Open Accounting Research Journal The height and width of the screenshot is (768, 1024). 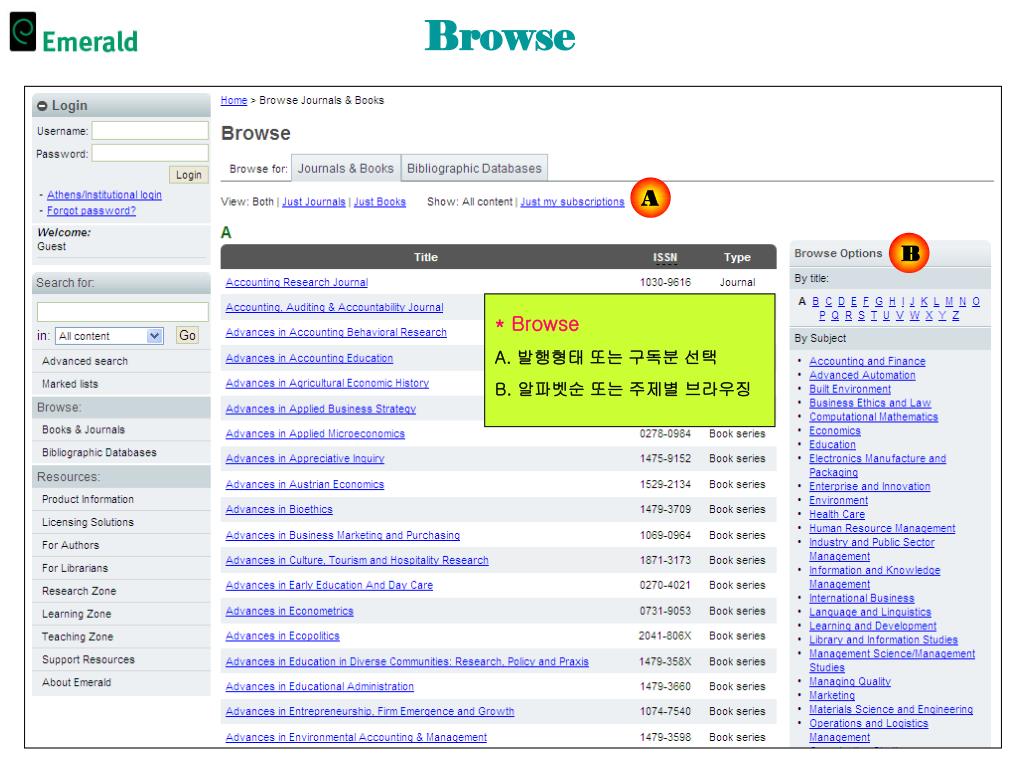pyautogui.click(x=296, y=282)
